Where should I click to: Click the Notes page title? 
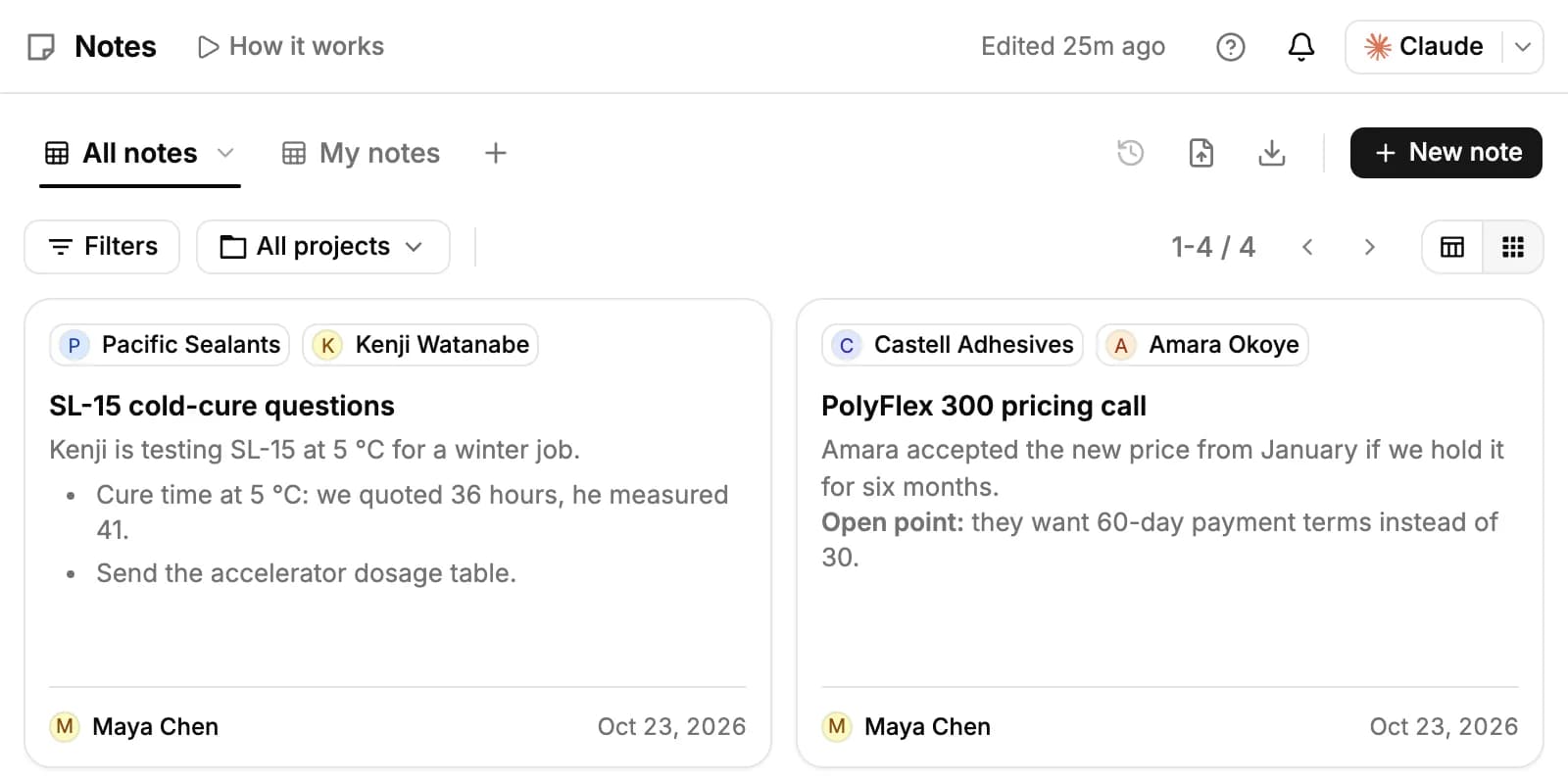tap(116, 46)
